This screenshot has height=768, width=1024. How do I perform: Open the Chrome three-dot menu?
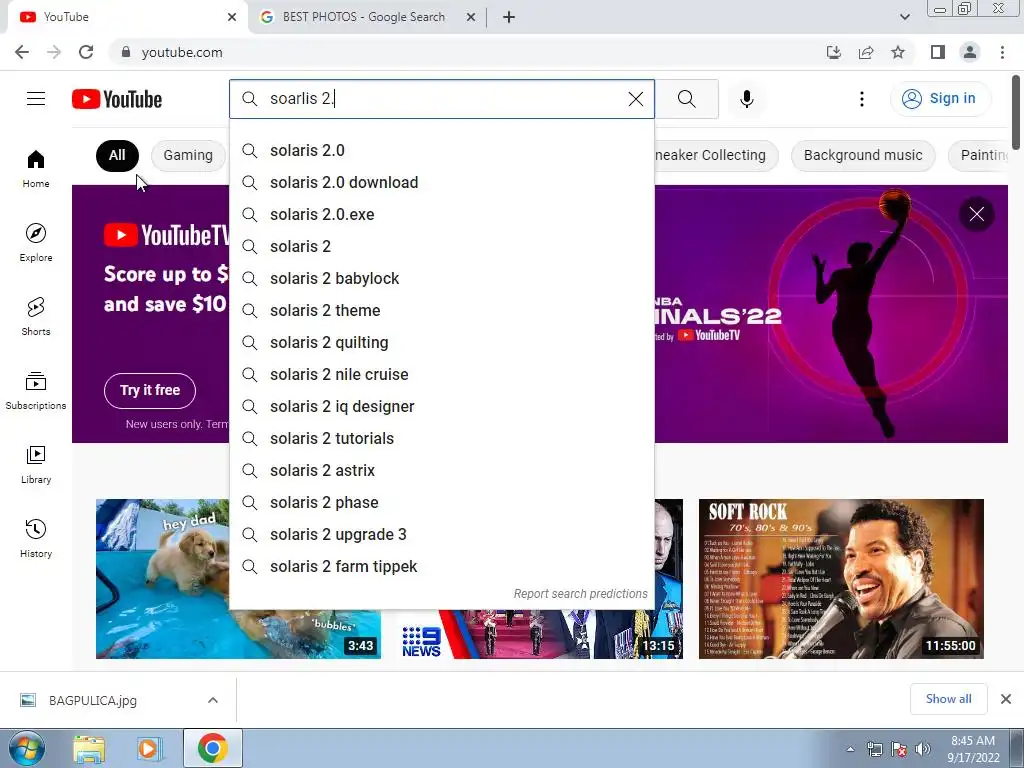[1002, 52]
